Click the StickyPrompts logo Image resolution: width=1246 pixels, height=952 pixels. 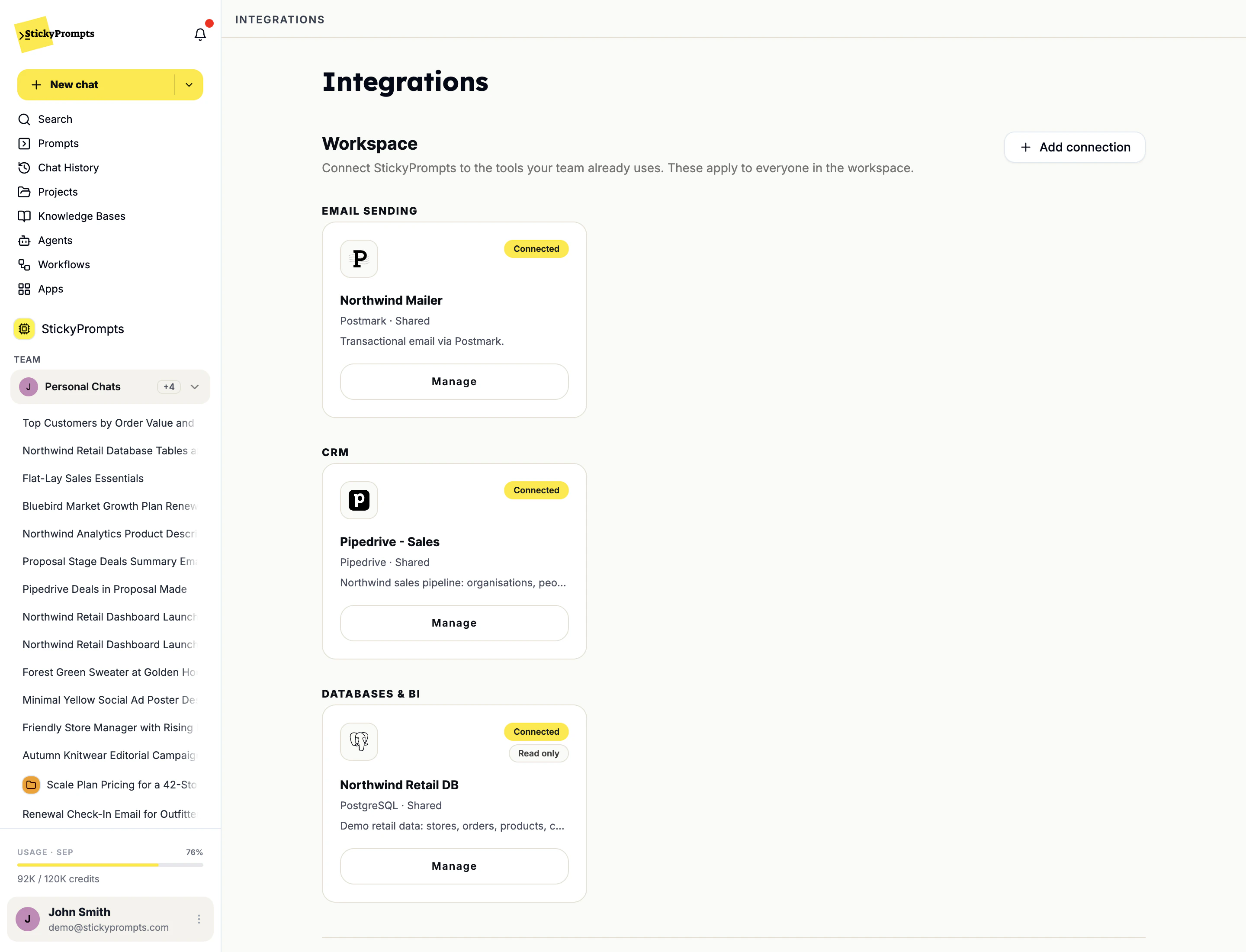coord(55,34)
